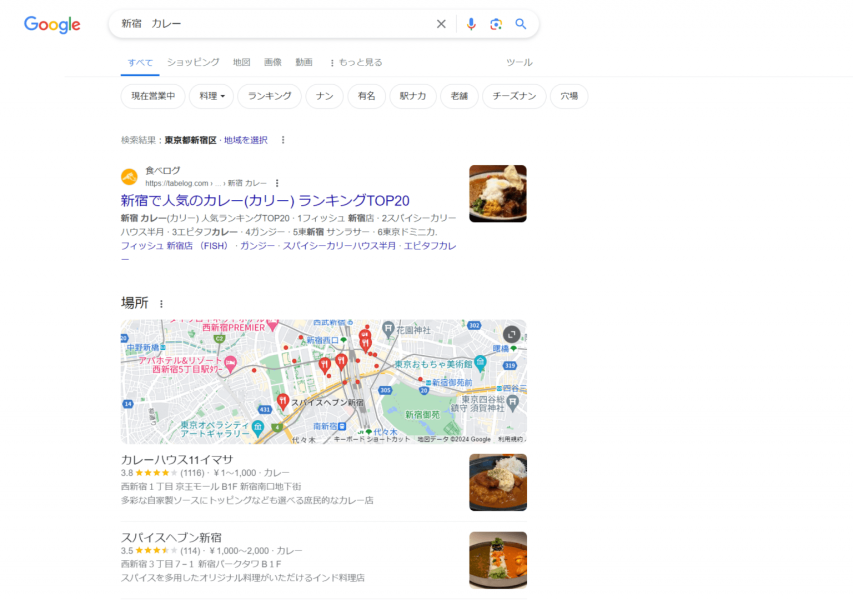Open the ガンジー sitelink
The width and height of the screenshot is (853, 600).
pyautogui.click(x=257, y=246)
